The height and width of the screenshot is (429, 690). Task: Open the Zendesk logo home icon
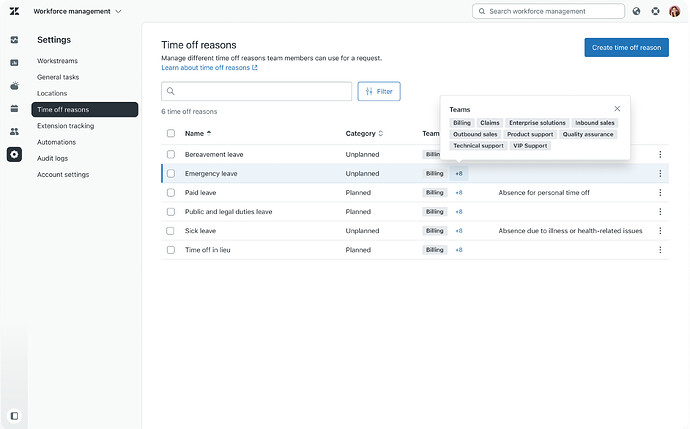14,11
